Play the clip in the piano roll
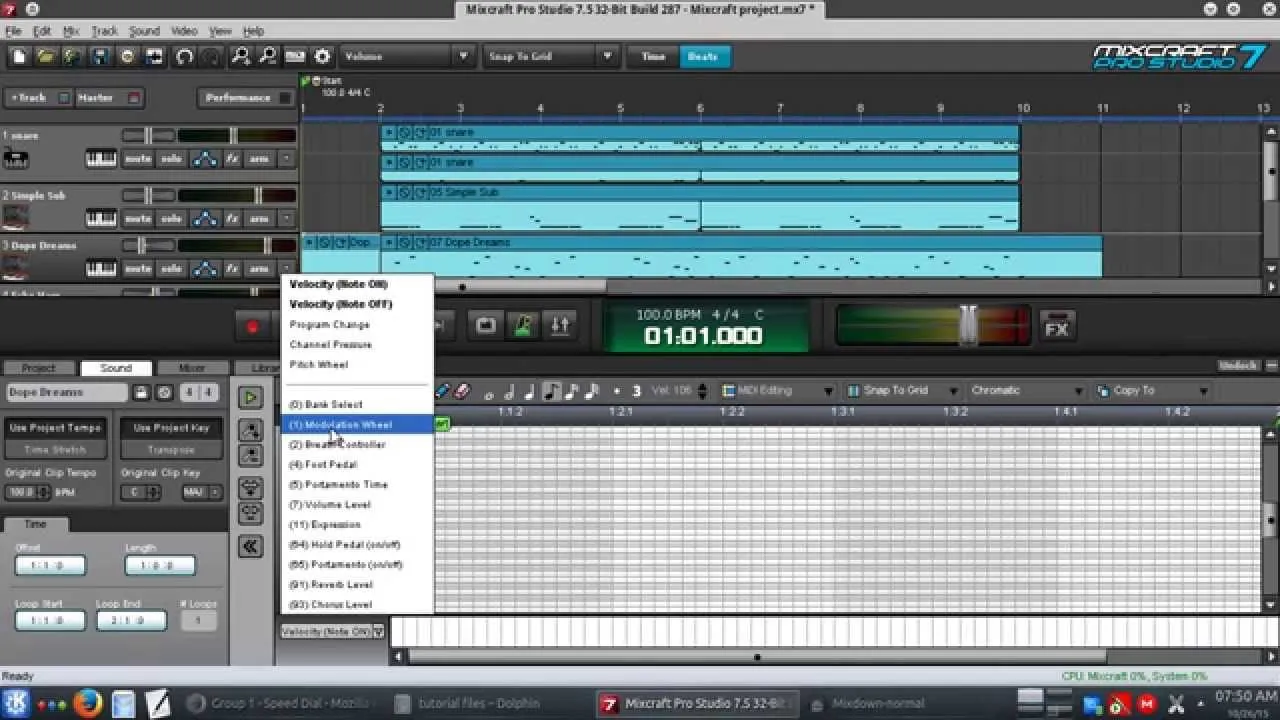The image size is (1280, 720). [250, 398]
